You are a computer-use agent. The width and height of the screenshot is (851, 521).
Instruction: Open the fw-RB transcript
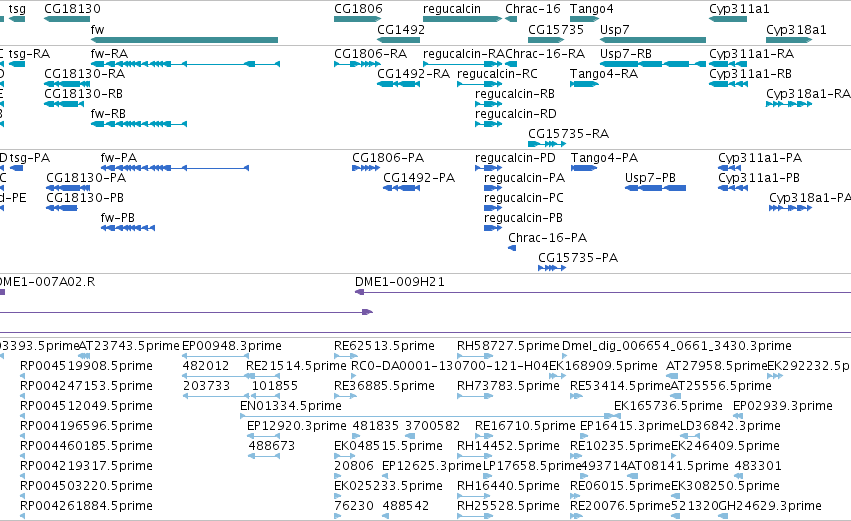[x=139, y=124]
